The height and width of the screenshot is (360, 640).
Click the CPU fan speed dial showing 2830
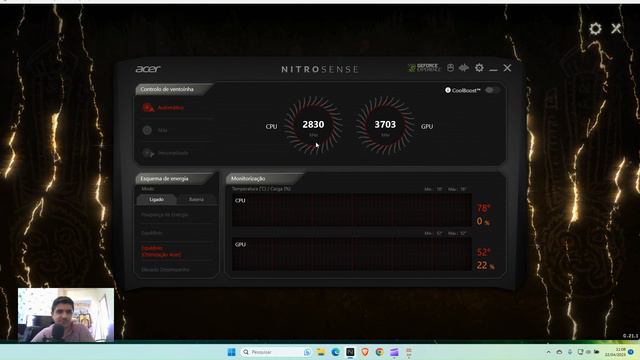313,126
